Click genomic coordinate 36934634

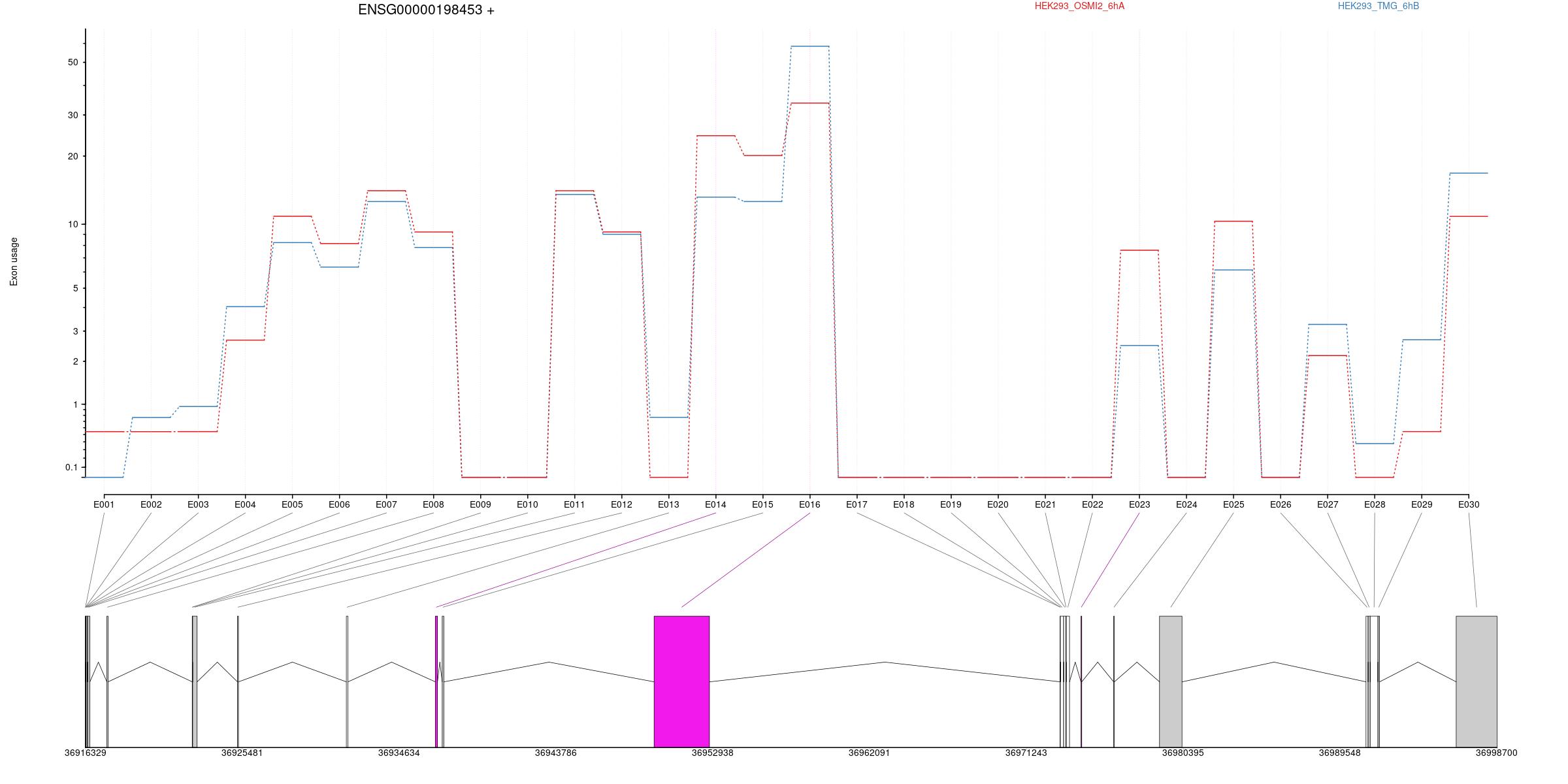click(399, 753)
